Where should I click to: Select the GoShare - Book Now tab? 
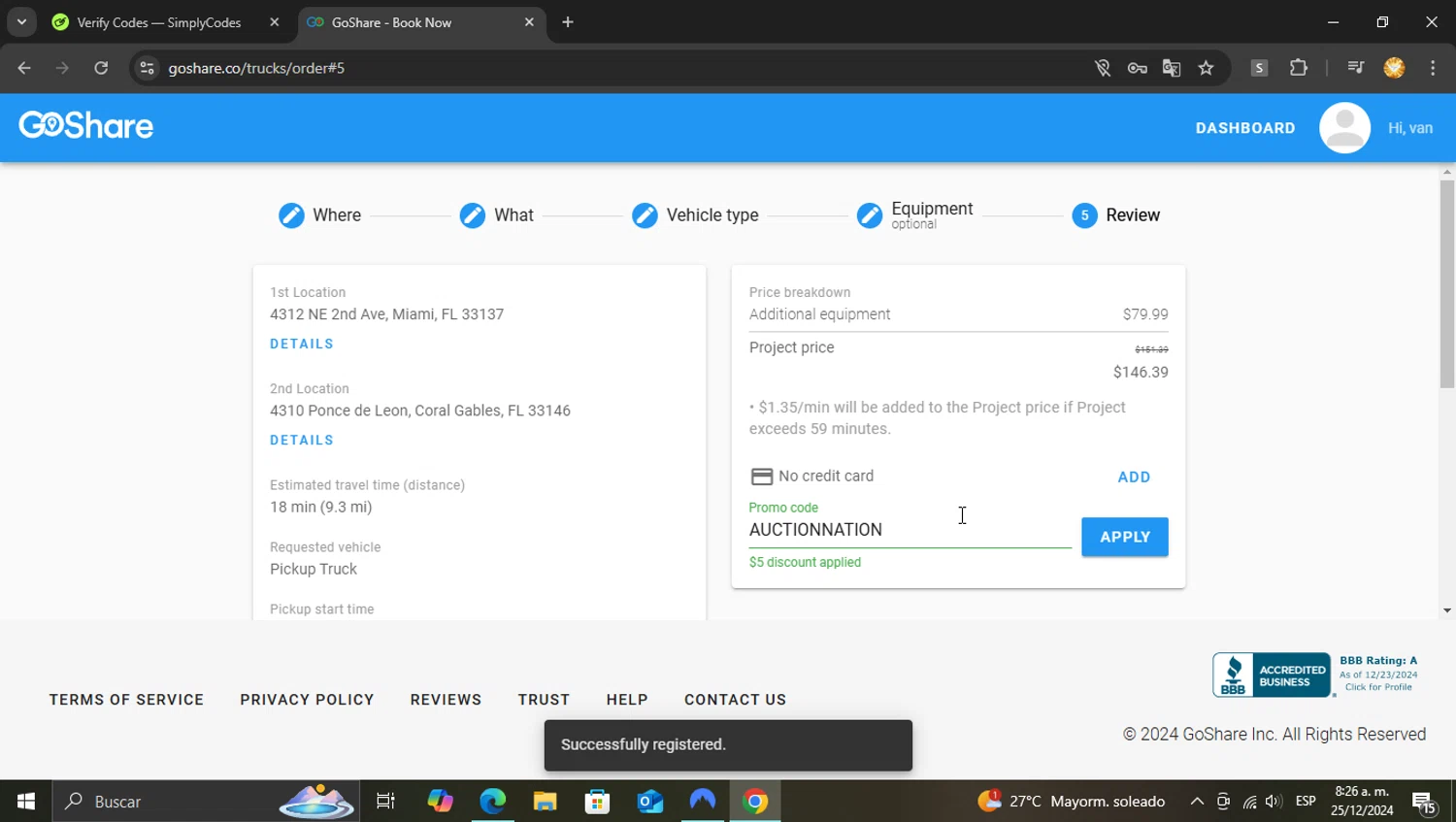[392, 22]
